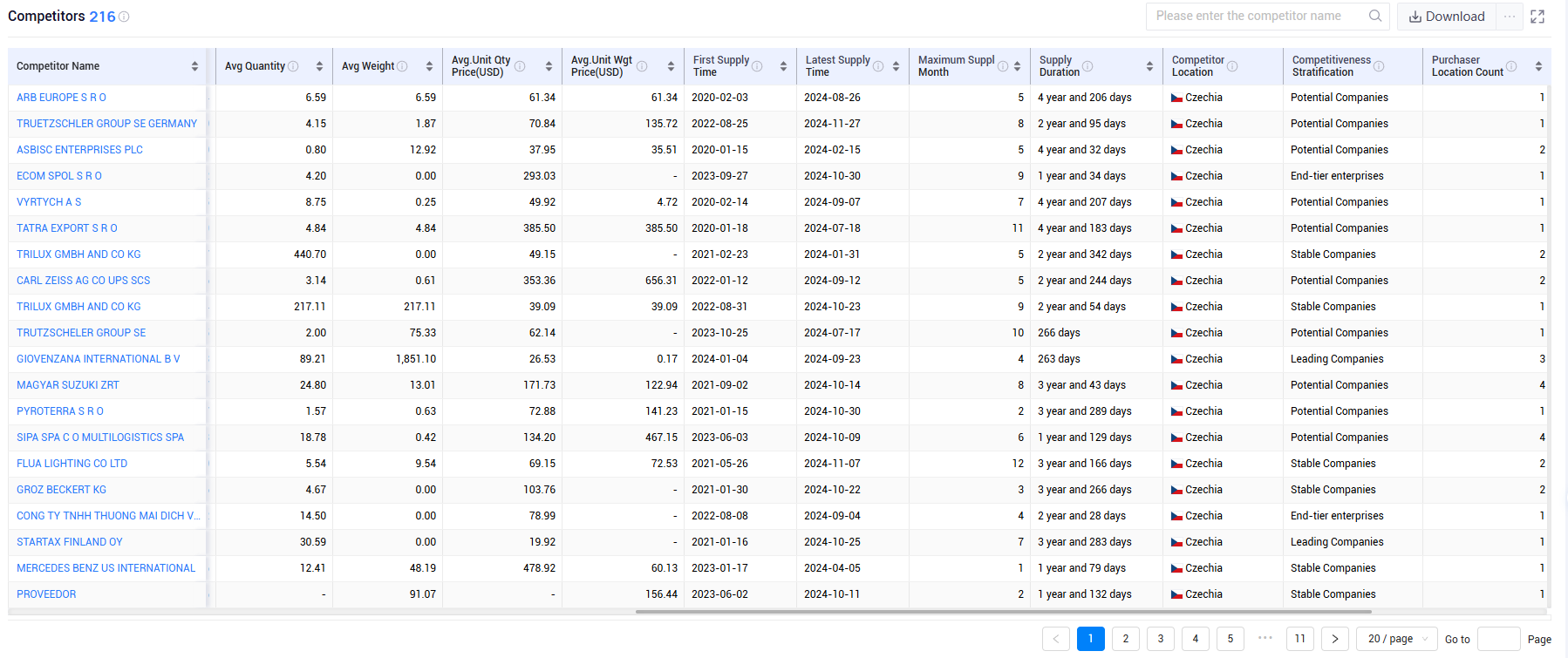Show Avg.Unit Wgt Price info icon
This screenshot has width=1568, height=658.
click(x=642, y=66)
